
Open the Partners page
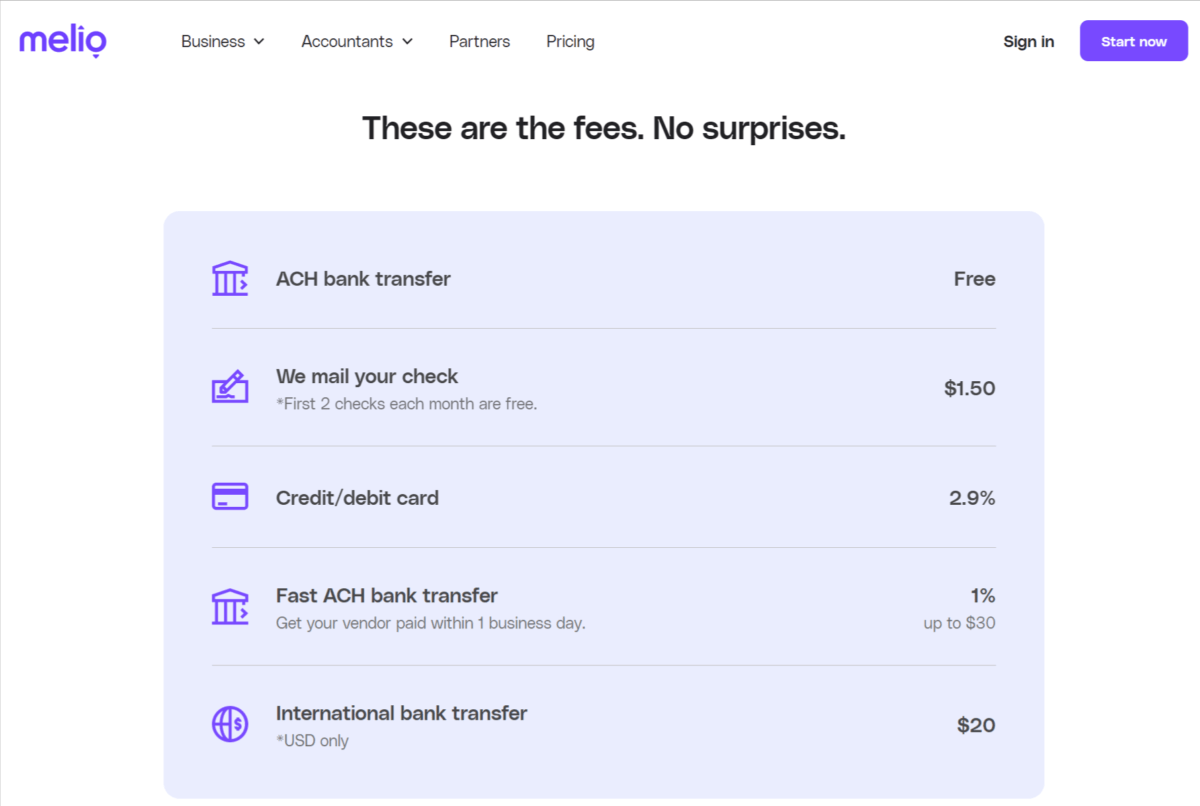tap(479, 41)
